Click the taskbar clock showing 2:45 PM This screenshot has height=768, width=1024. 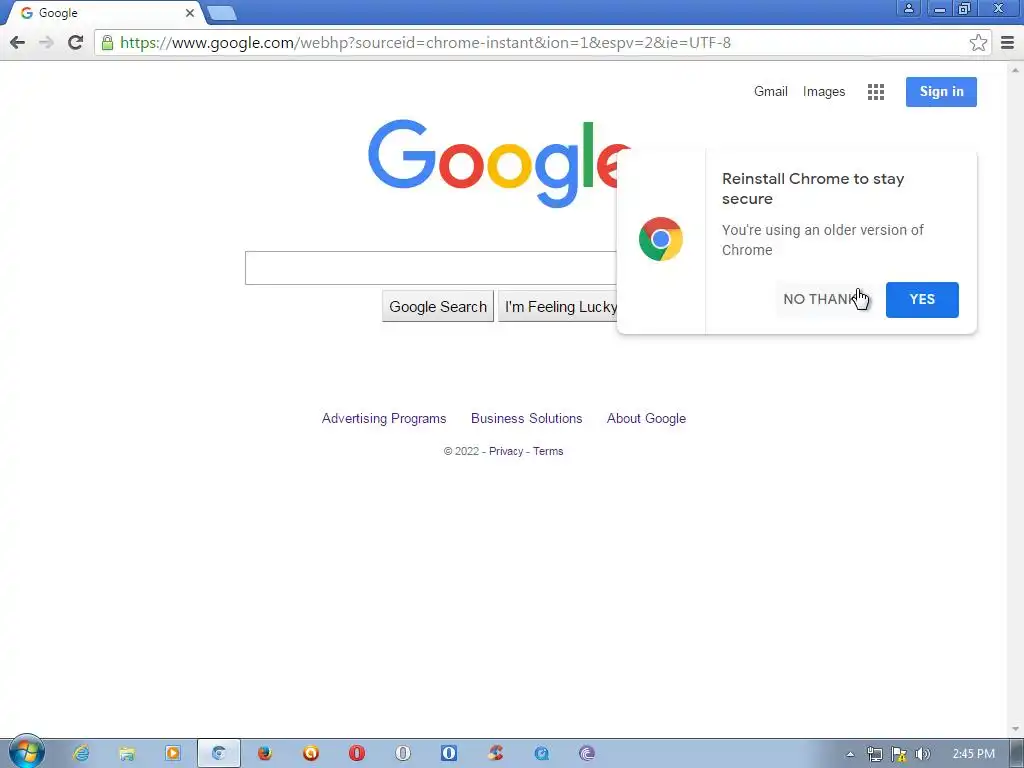(973, 754)
